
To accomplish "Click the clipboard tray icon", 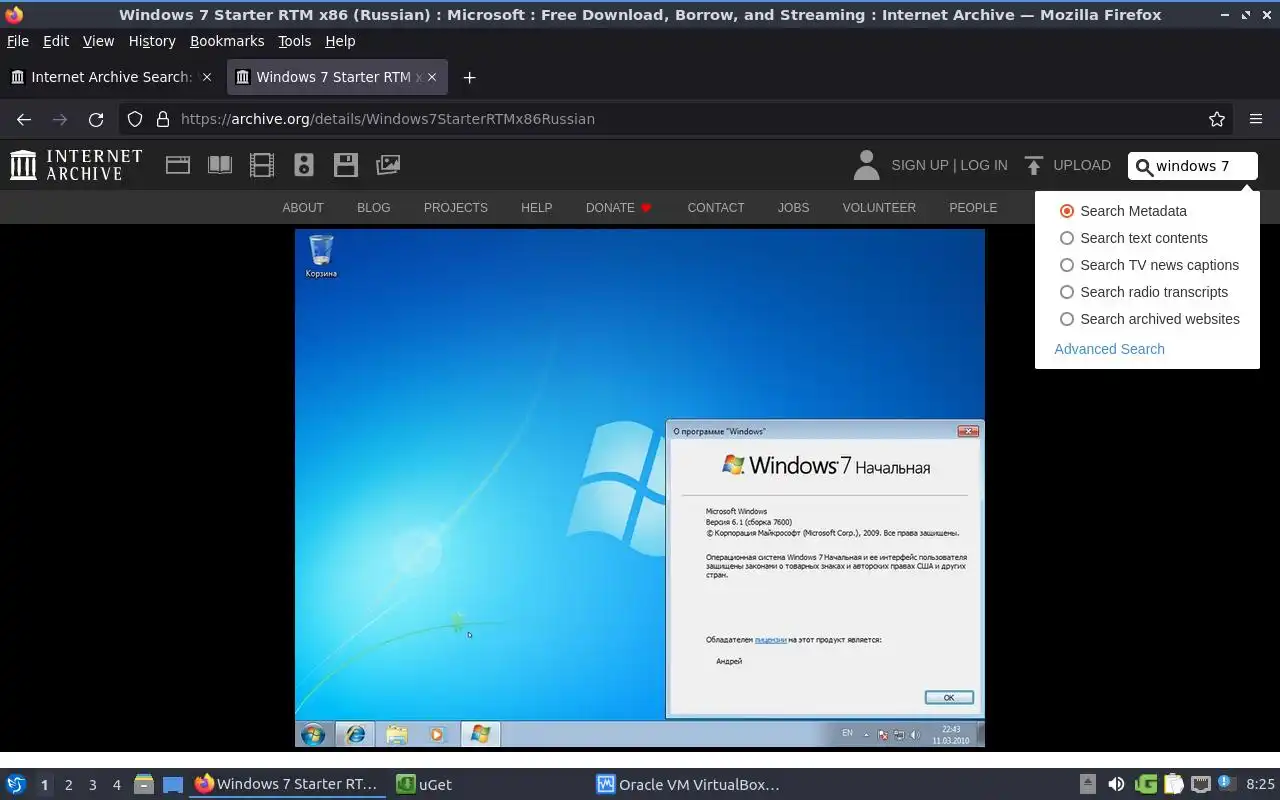I will [1173, 785].
